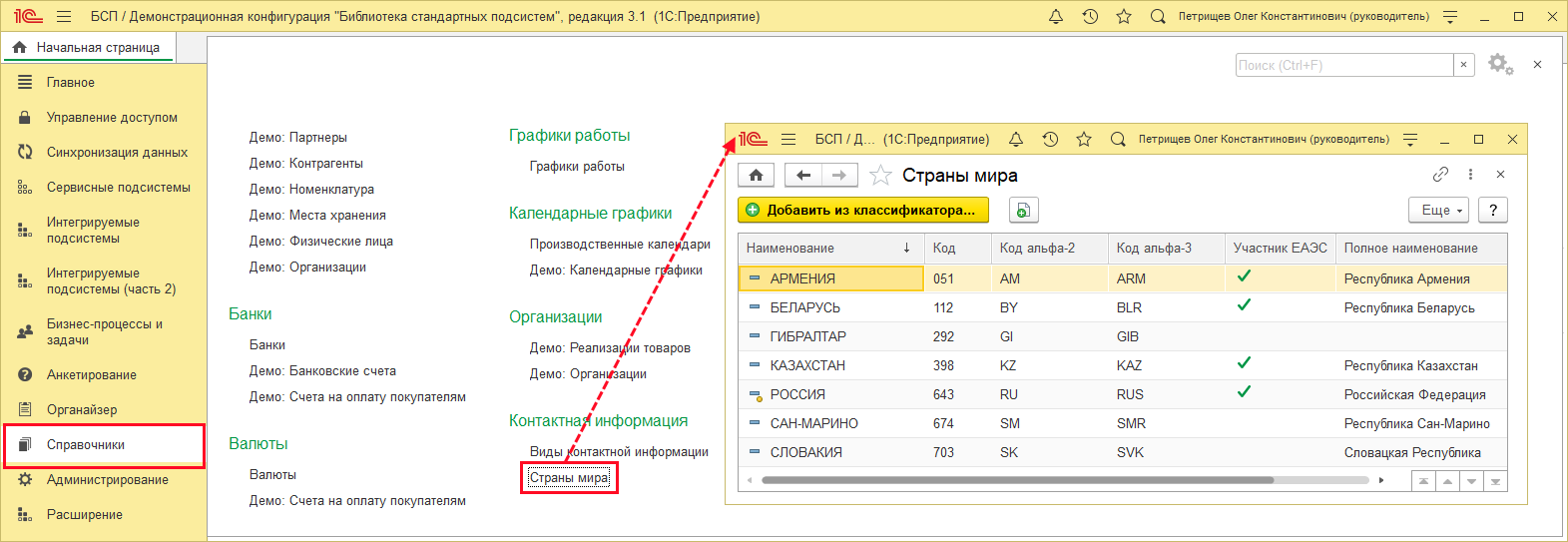Close the Страны мира form tab

[1500, 175]
